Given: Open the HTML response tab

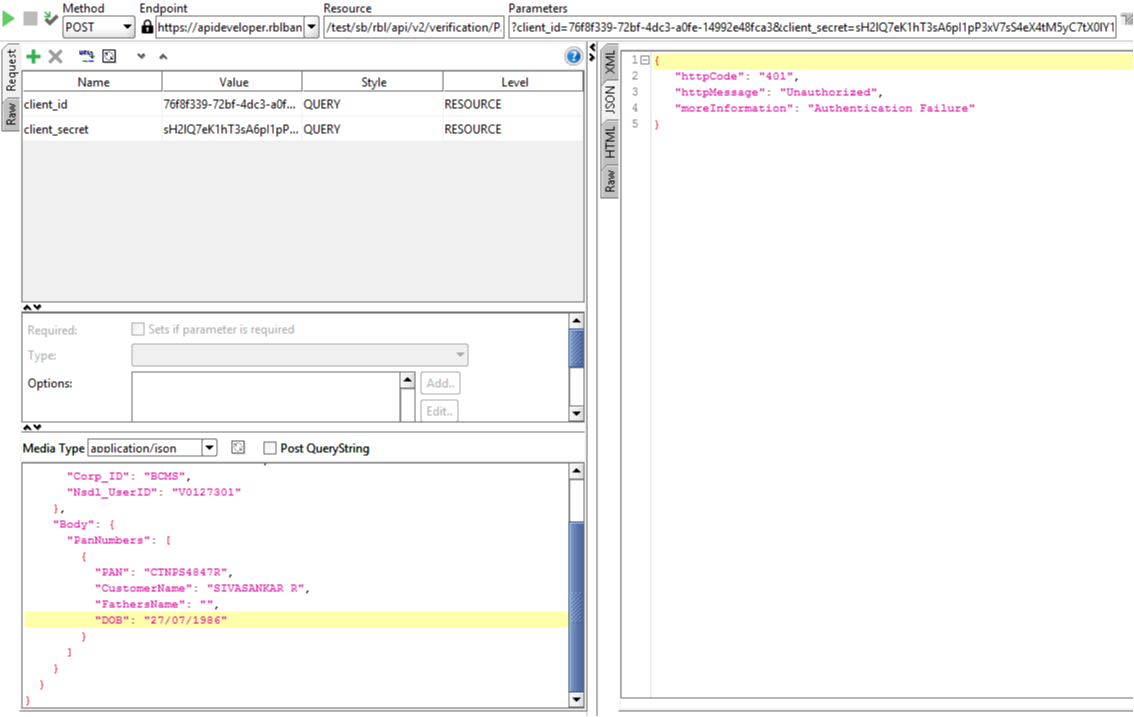Looking at the screenshot, I should (610, 142).
